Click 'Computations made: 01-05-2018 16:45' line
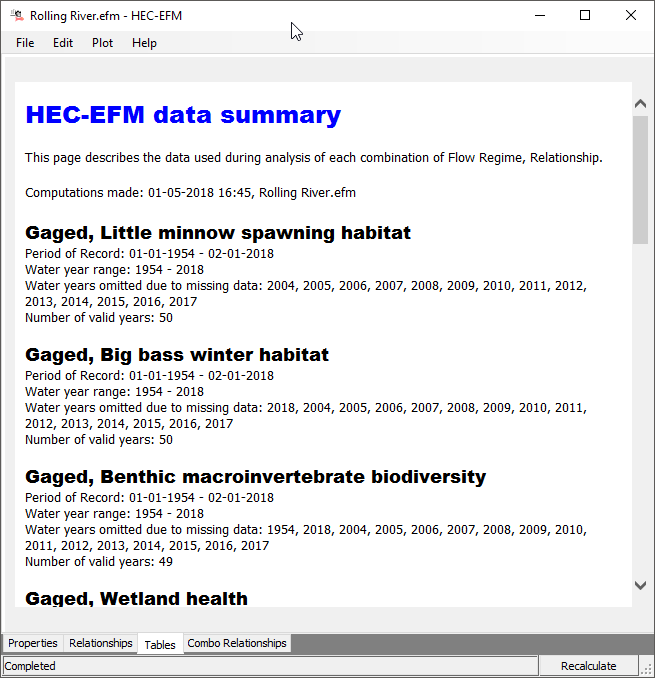 (x=190, y=192)
